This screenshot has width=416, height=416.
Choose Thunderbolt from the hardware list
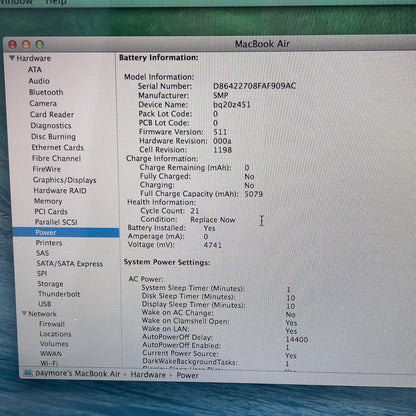(59, 294)
